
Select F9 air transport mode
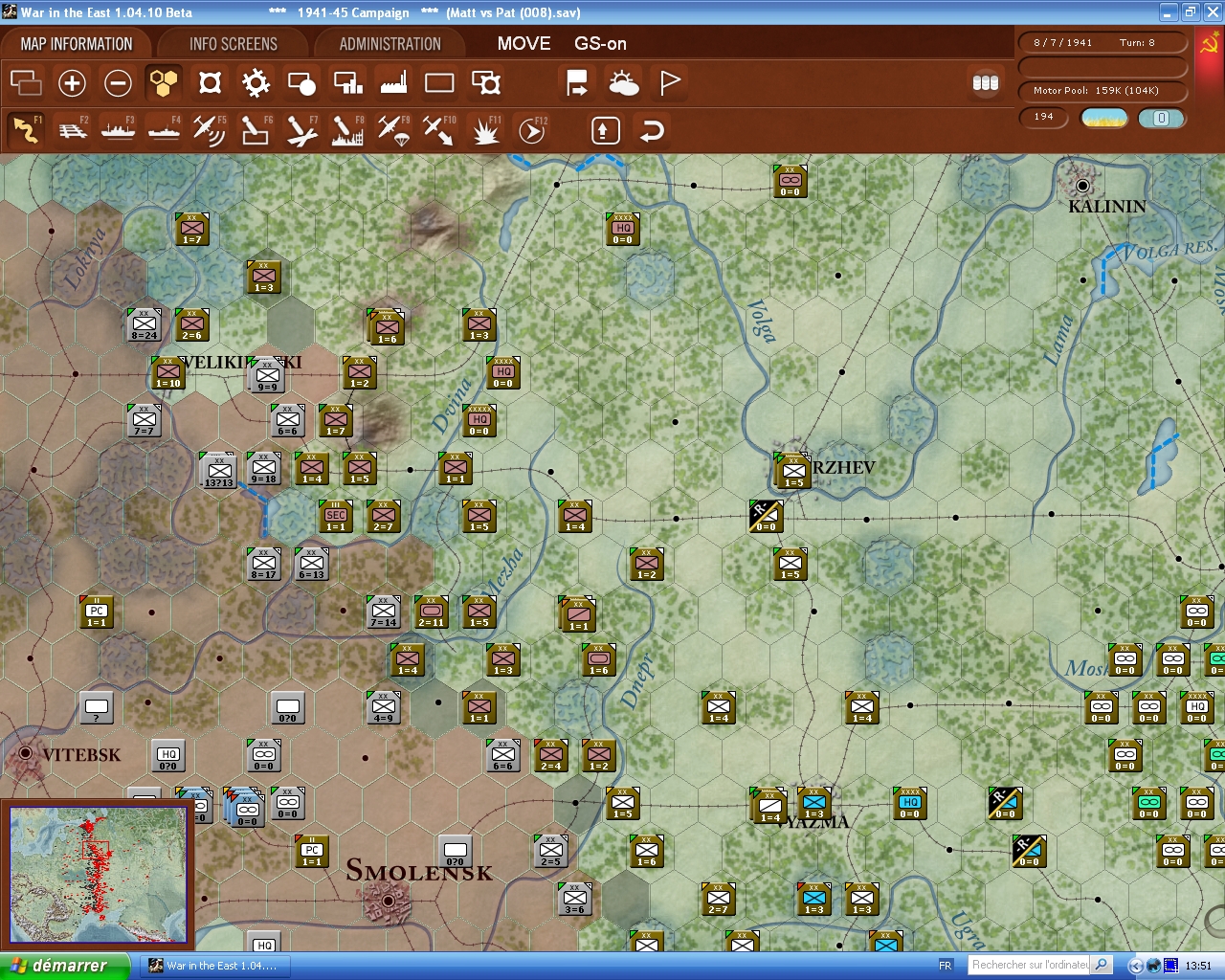[x=393, y=130]
